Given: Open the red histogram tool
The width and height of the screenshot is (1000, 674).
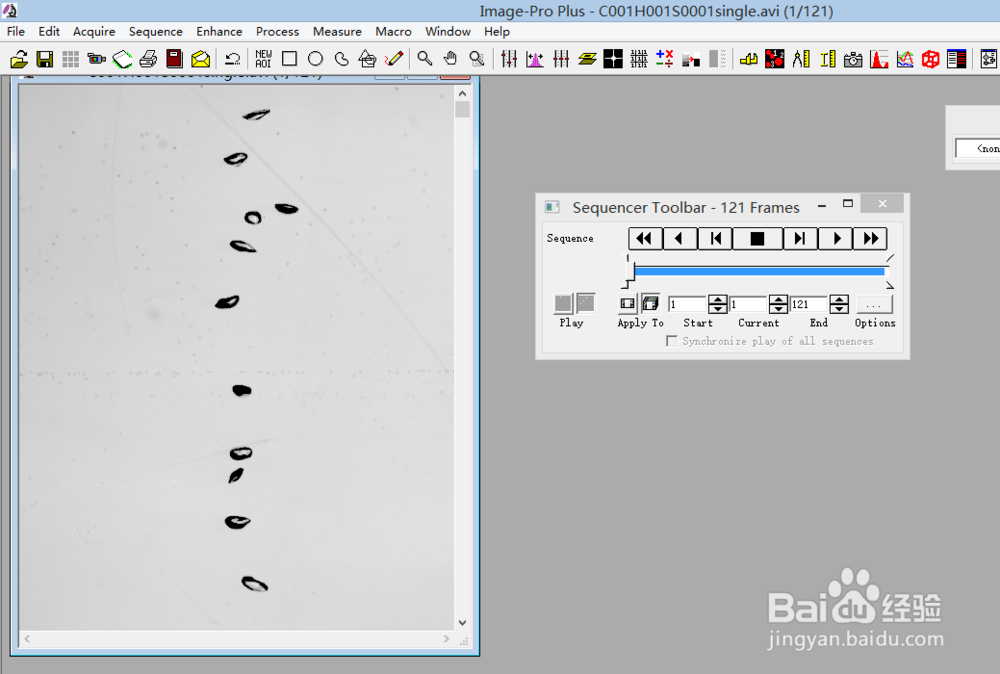Looking at the screenshot, I should [x=879, y=59].
